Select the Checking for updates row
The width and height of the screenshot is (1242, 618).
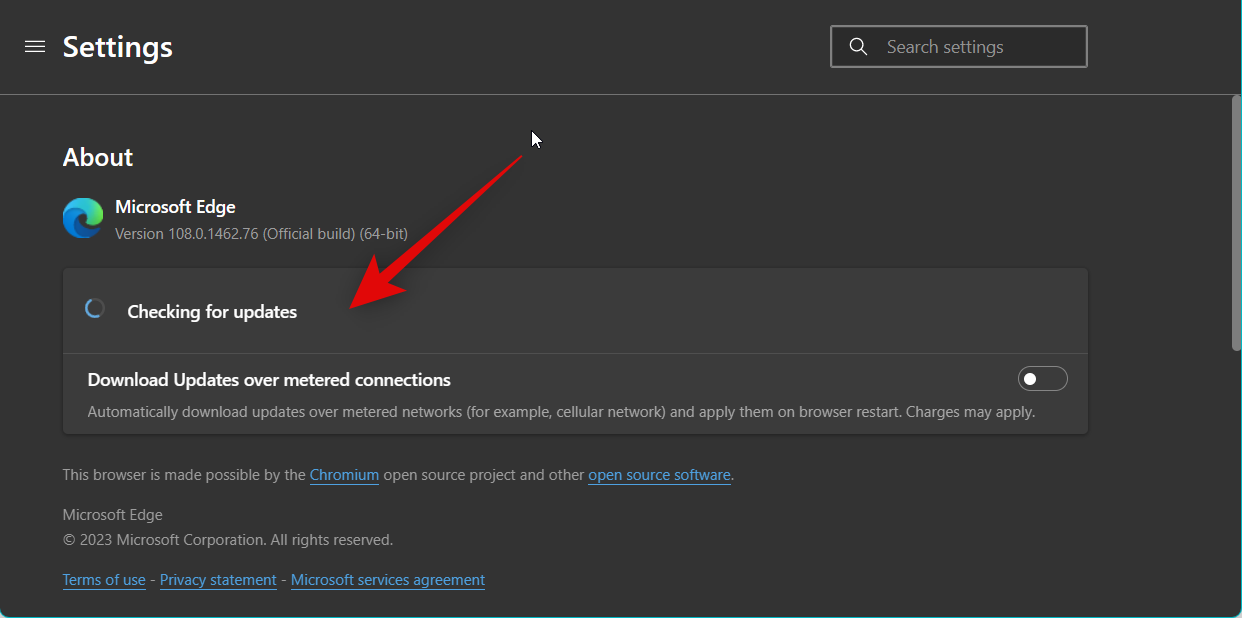click(575, 311)
